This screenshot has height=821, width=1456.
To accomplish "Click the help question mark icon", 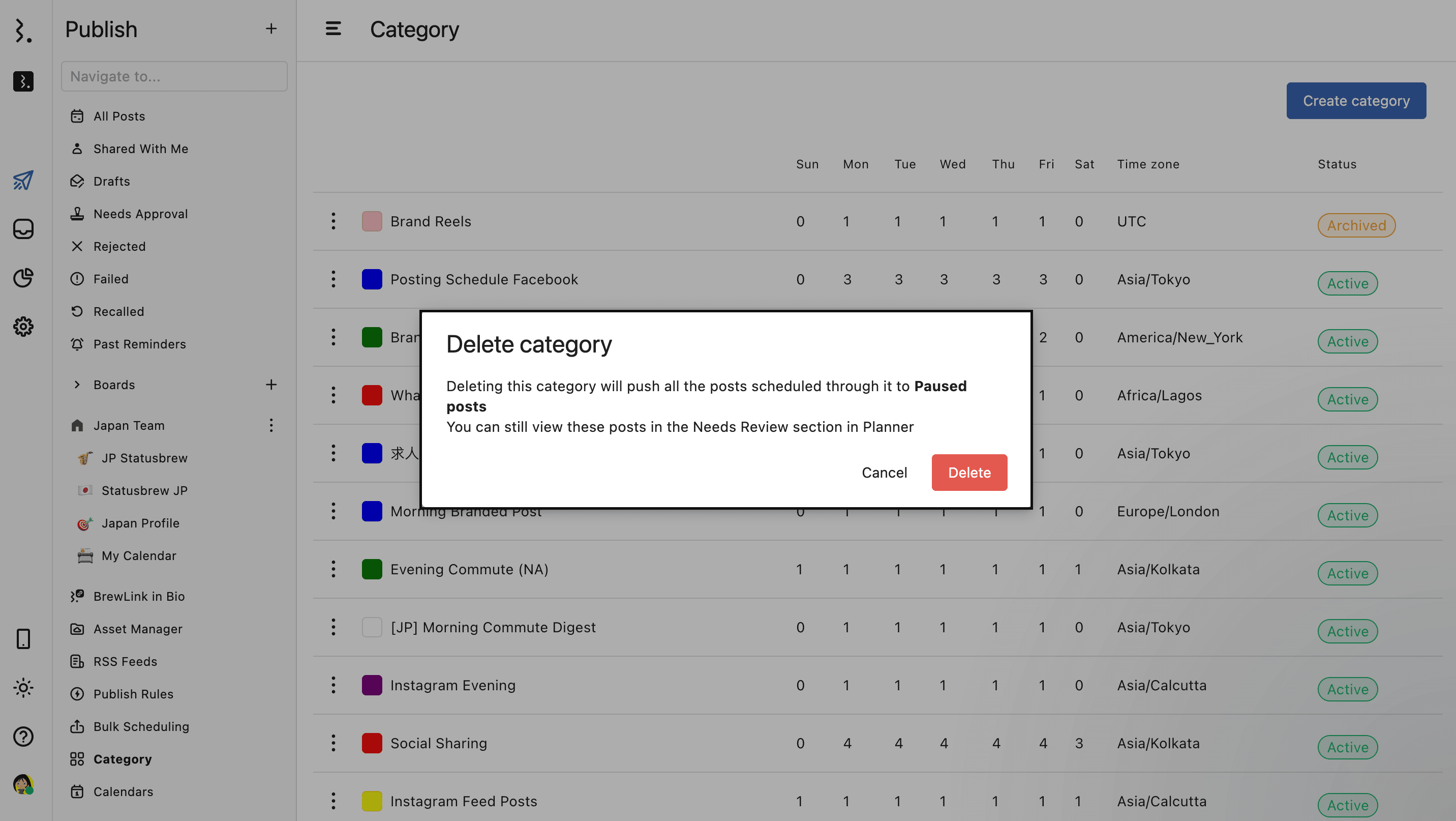I will tap(23, 736).
